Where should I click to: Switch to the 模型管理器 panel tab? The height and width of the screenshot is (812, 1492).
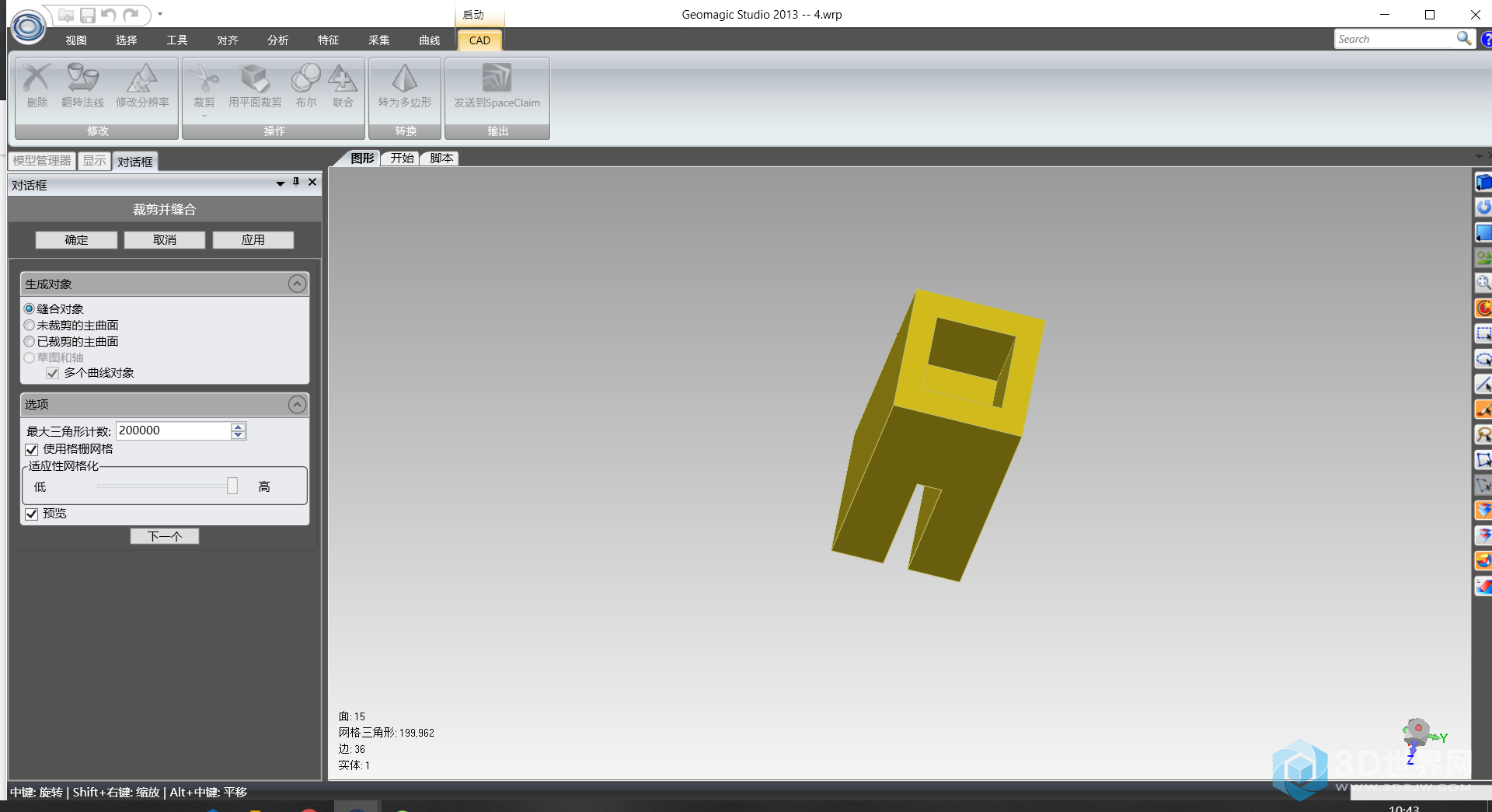42,160
